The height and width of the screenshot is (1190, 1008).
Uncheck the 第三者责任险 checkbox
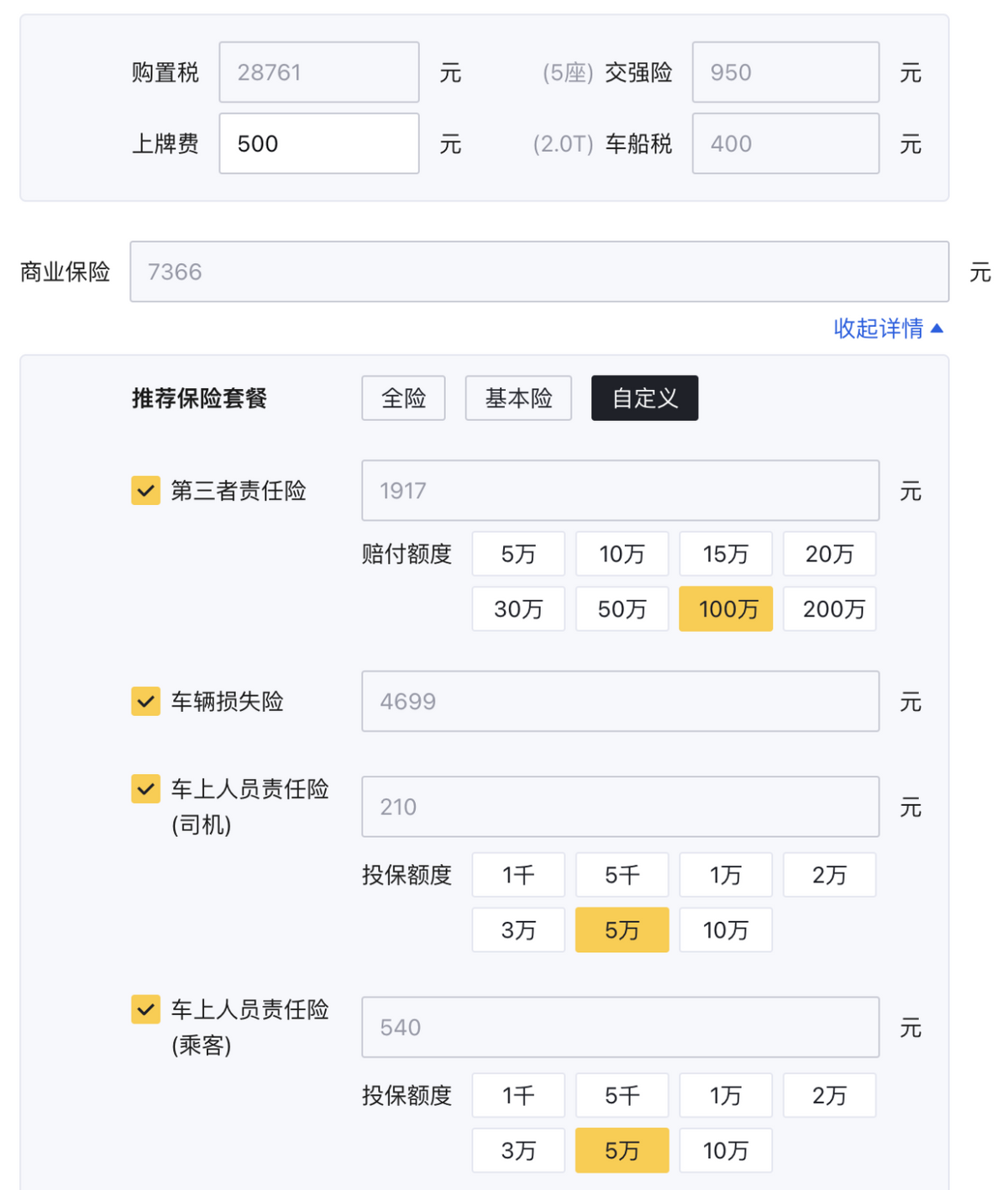coord(145,491)
